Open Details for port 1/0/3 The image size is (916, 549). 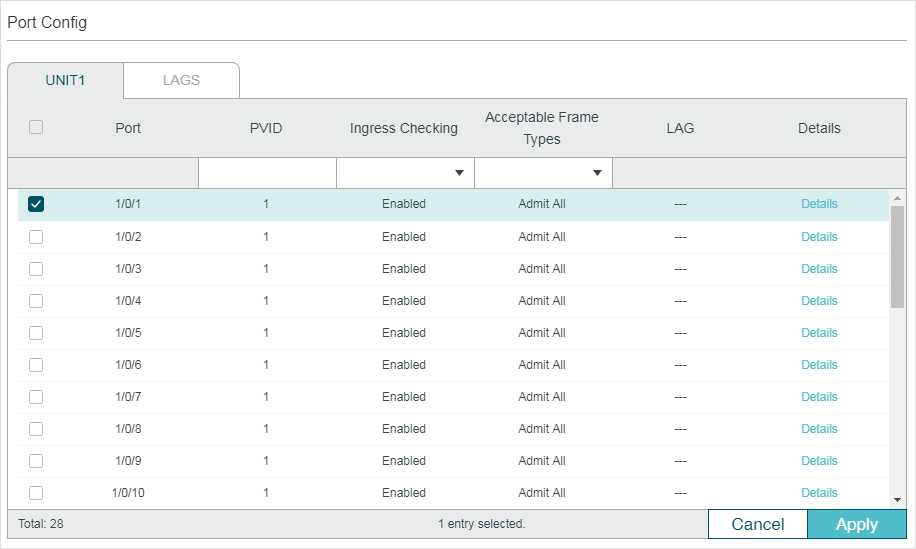pos(819,269)
